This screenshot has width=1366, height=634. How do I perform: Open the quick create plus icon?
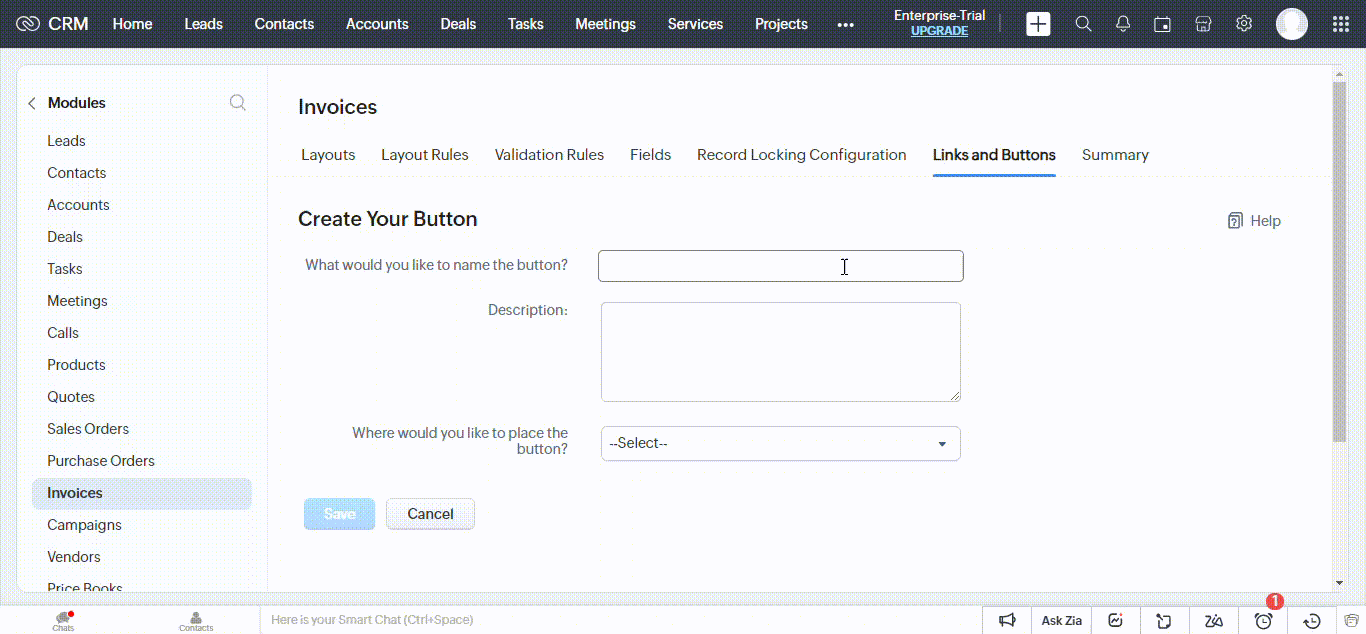tap(1038, 23)
